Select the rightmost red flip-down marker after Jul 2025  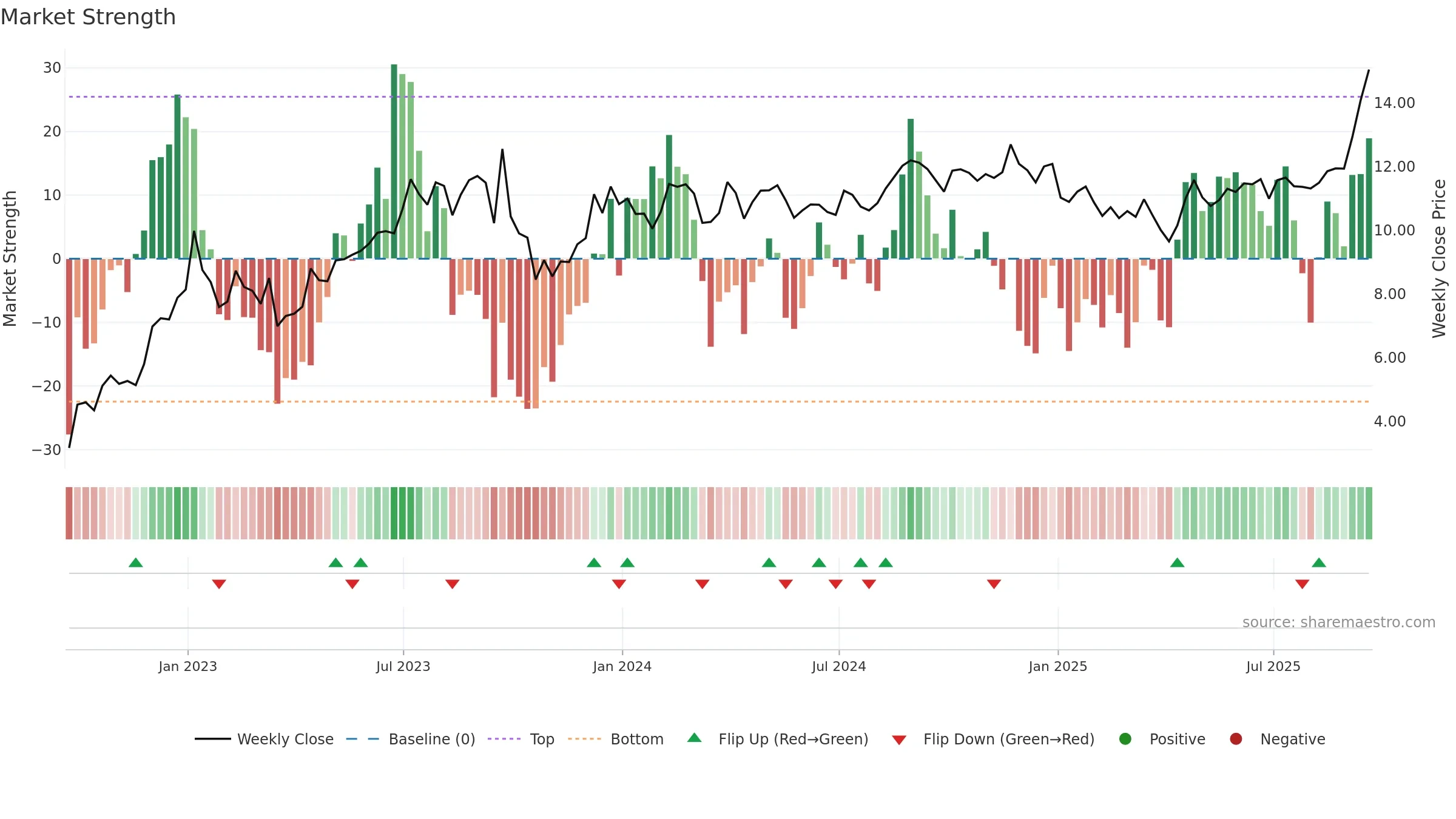coord(1302,584)
